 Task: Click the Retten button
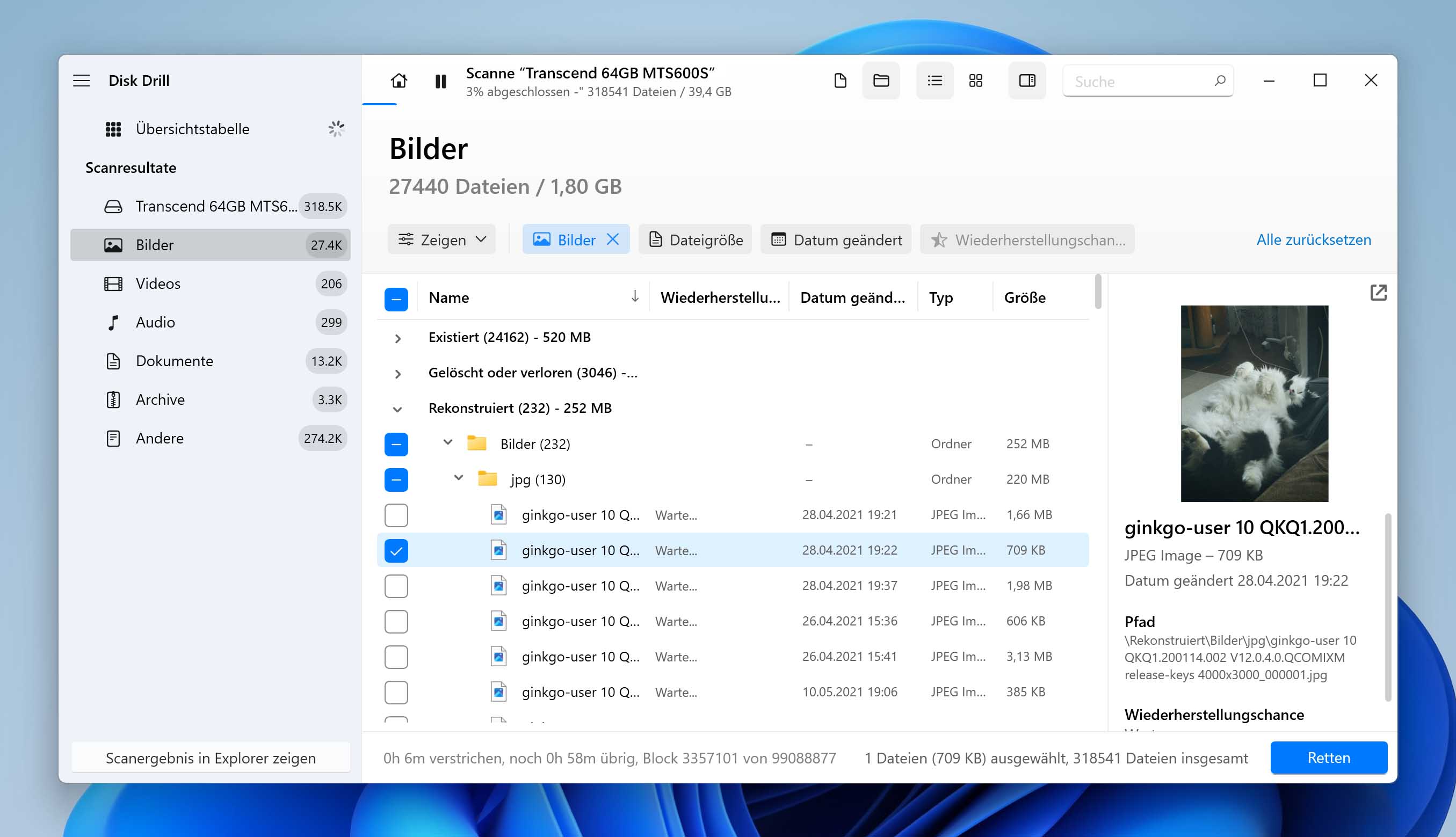(1329, 758)
